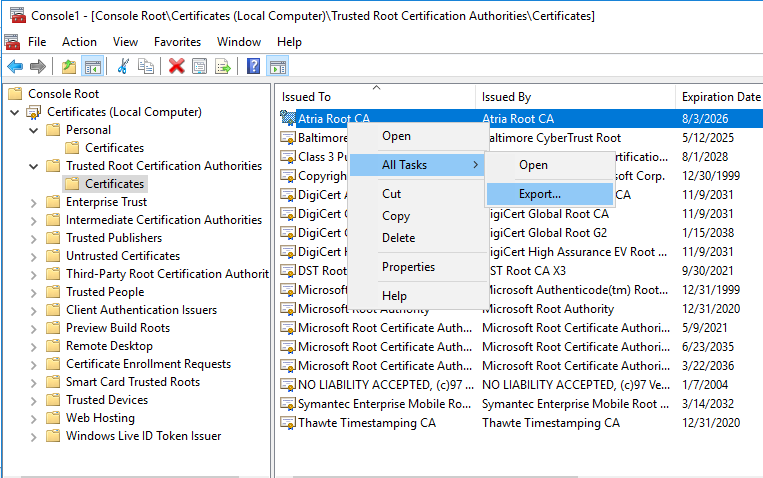Click Web Hosting folder icon
Image resolution: width=763 pixels, height=478 pixels.
53,418
